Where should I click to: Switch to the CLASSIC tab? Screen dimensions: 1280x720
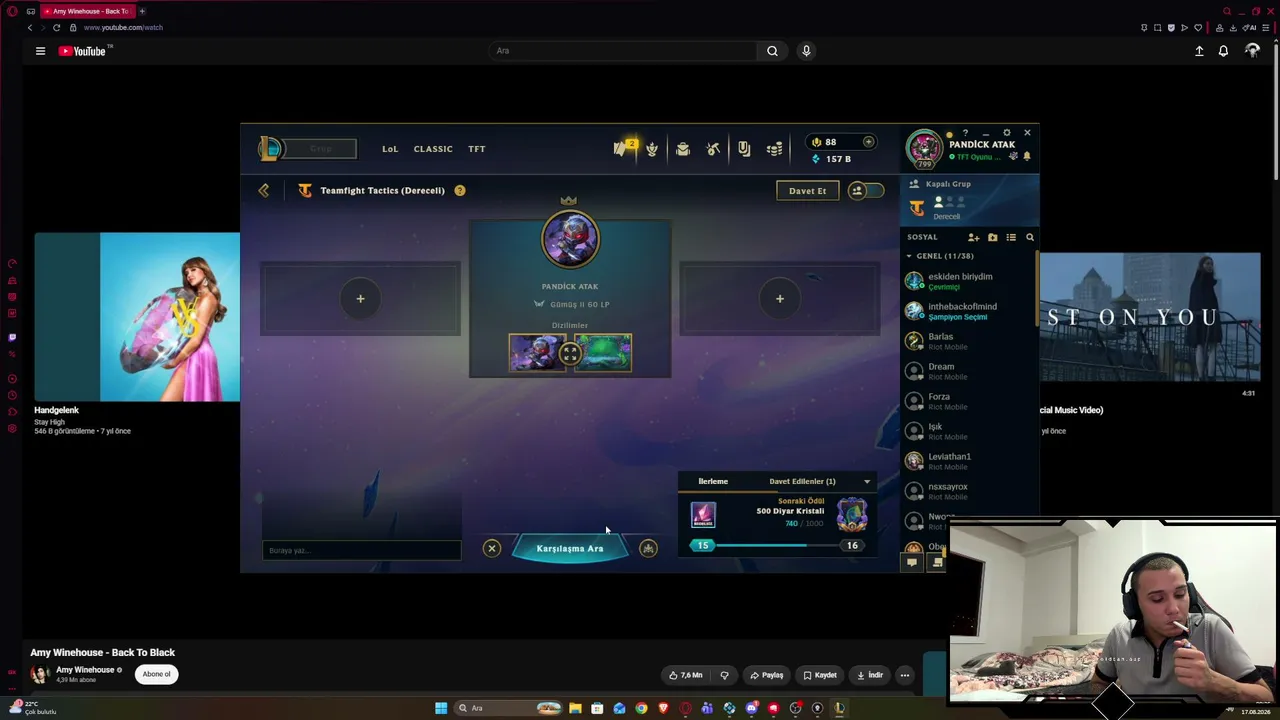click(x=433, y=149)
